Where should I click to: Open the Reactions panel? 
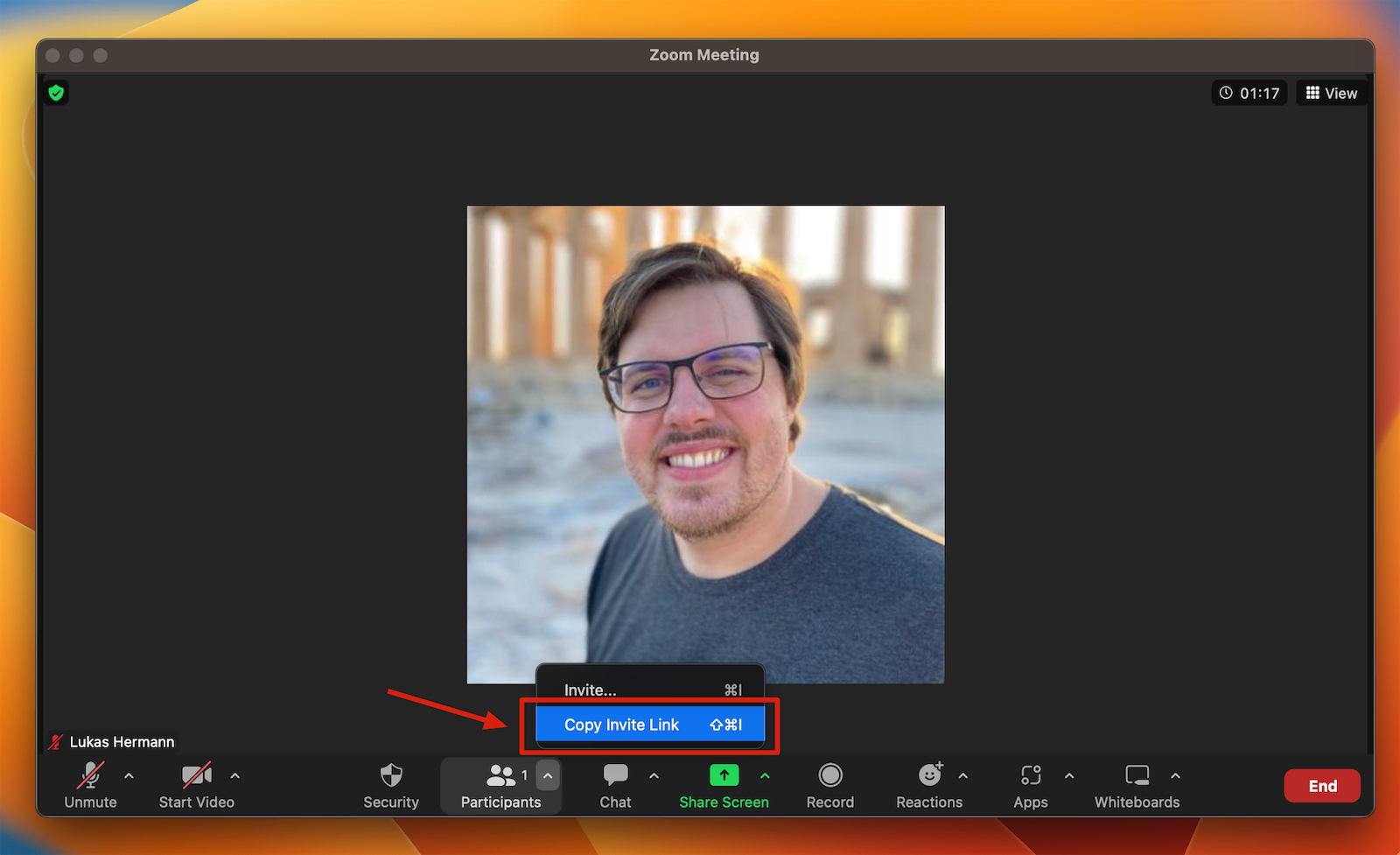tap(929, 785)
